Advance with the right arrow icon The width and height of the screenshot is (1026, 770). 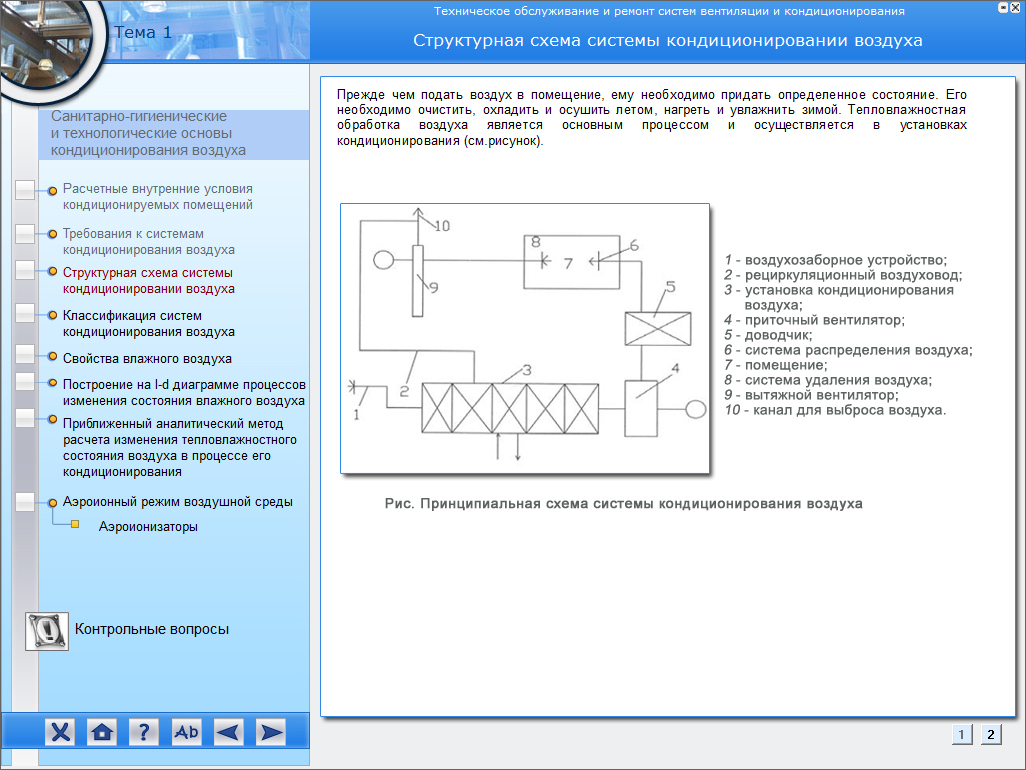pos(271,732)
